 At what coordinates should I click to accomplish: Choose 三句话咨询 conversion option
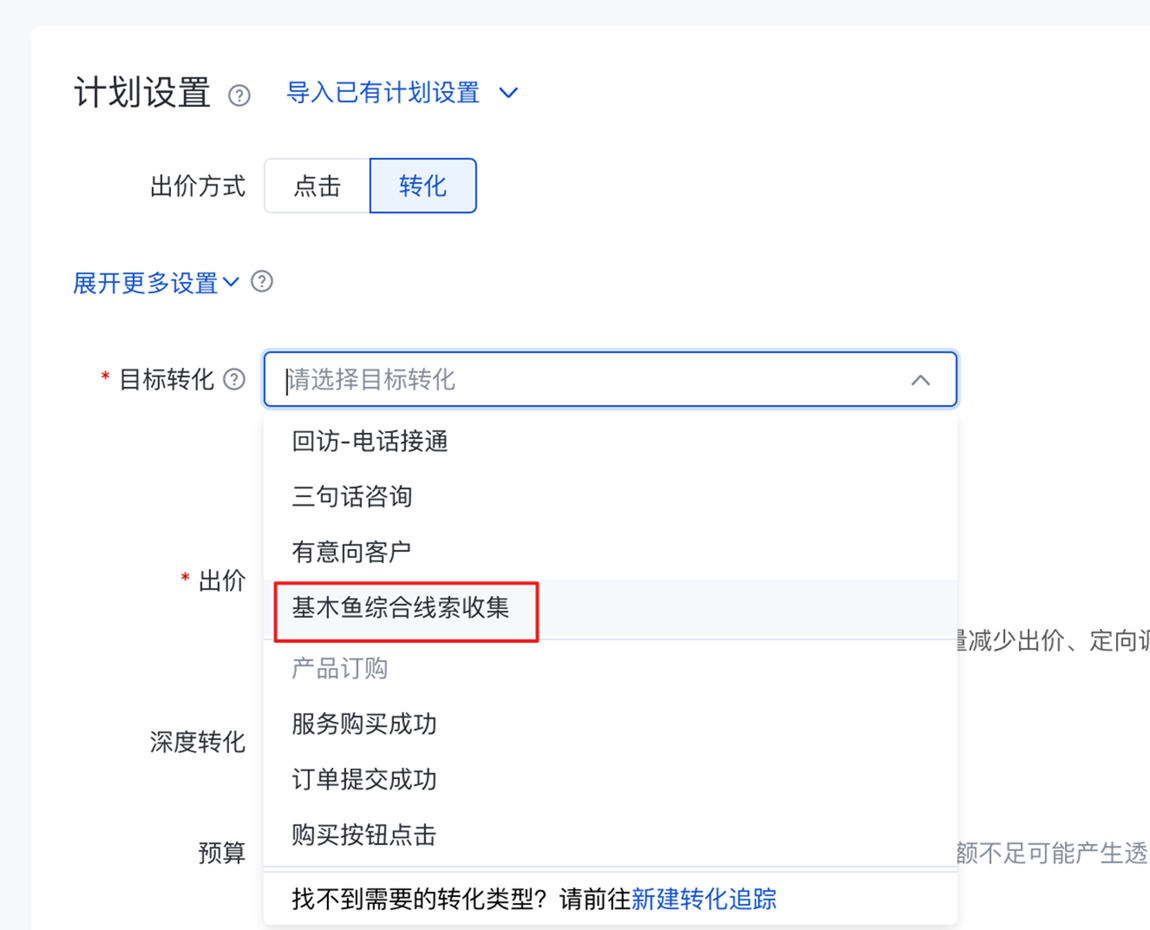[352, 497]
